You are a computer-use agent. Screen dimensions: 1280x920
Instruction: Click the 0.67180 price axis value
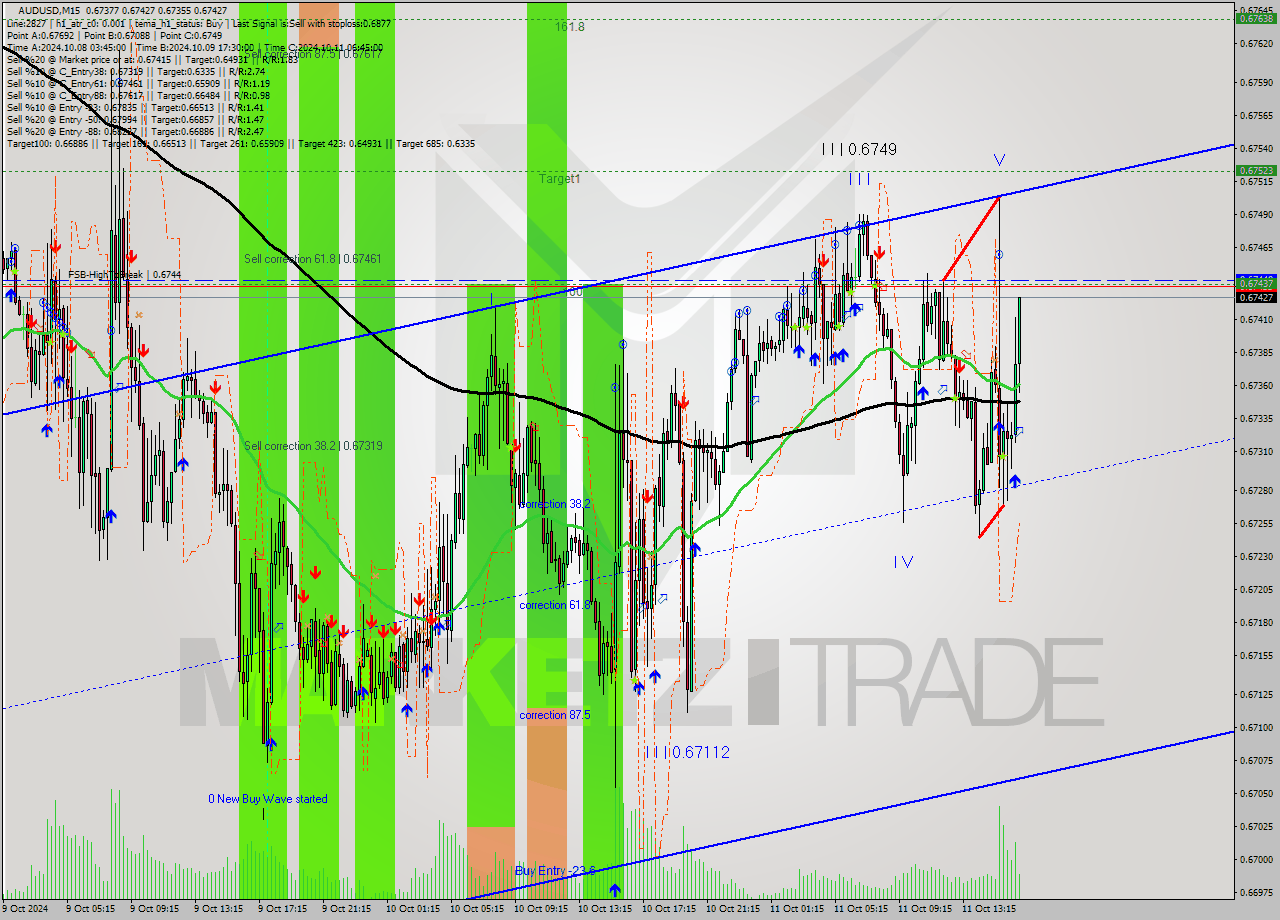pos(1255,622)
